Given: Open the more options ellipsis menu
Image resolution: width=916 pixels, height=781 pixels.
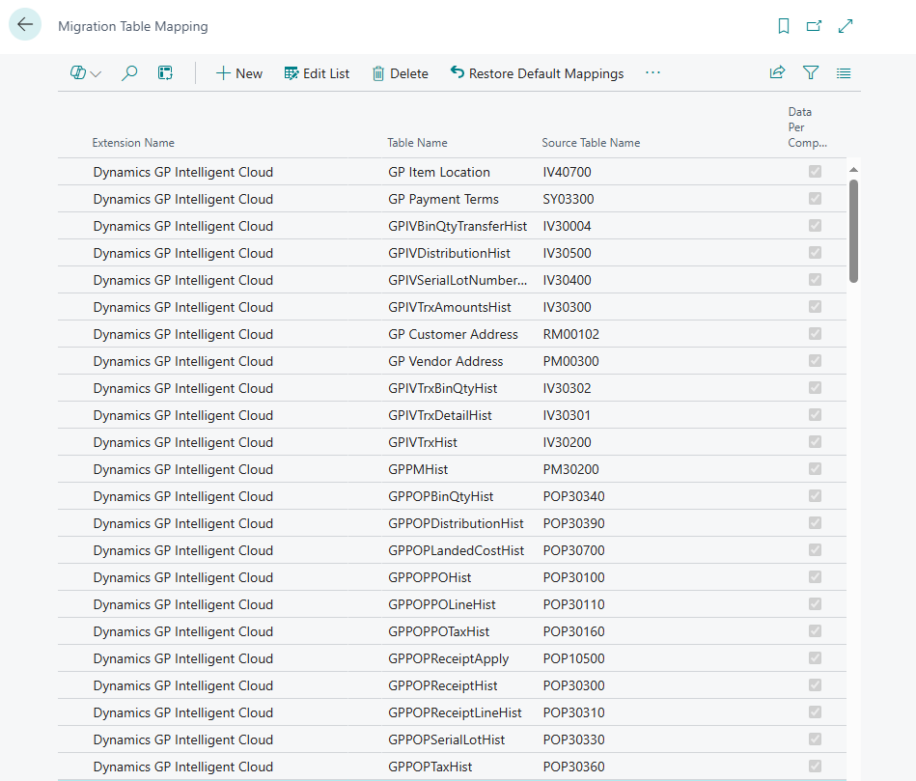Looking at the screenshot, I should 652,72.
